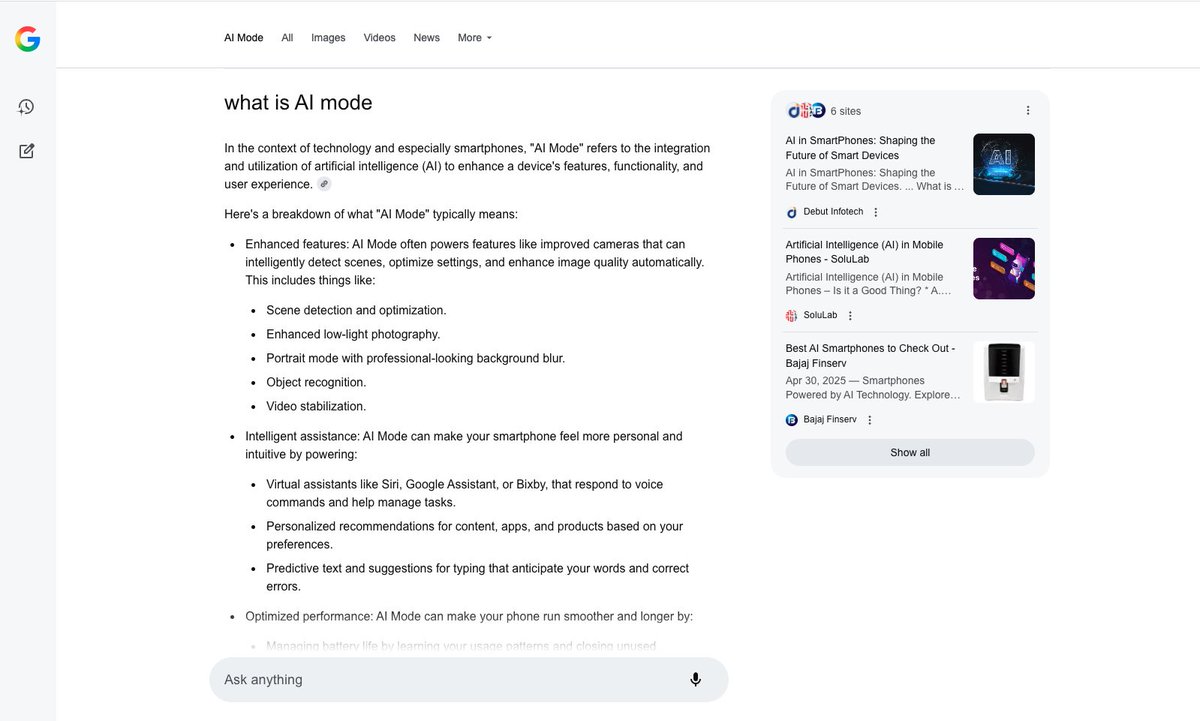Click the 'Virtual assistants like Siri' bullet
The image size is (1200, 721).
click(x=464, y=493)
